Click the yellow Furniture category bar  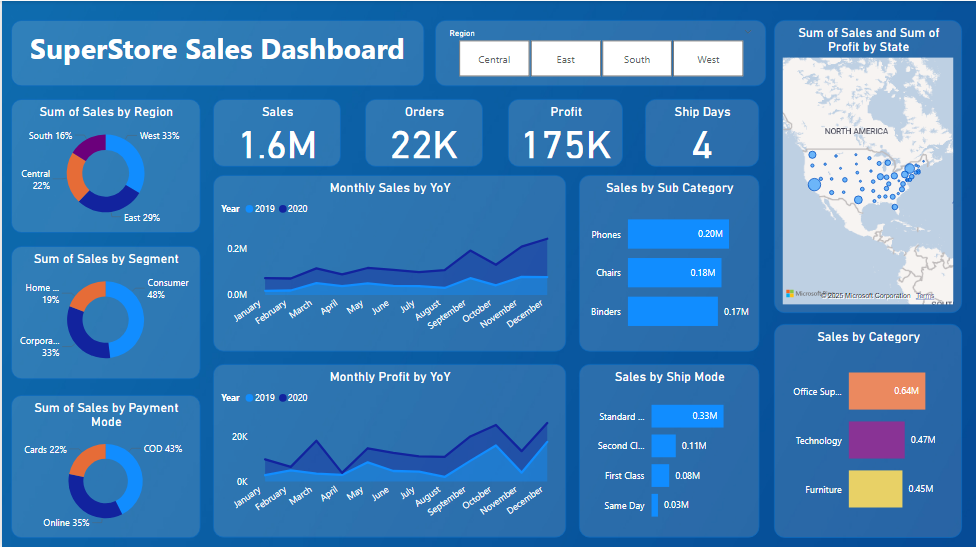click(875, 489)
